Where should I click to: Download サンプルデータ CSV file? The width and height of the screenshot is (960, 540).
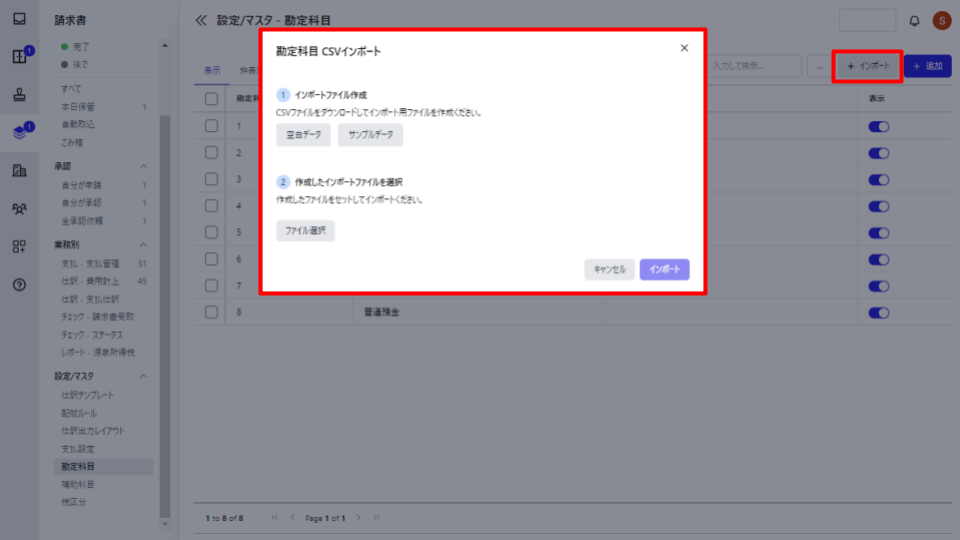tap(370, 135)
